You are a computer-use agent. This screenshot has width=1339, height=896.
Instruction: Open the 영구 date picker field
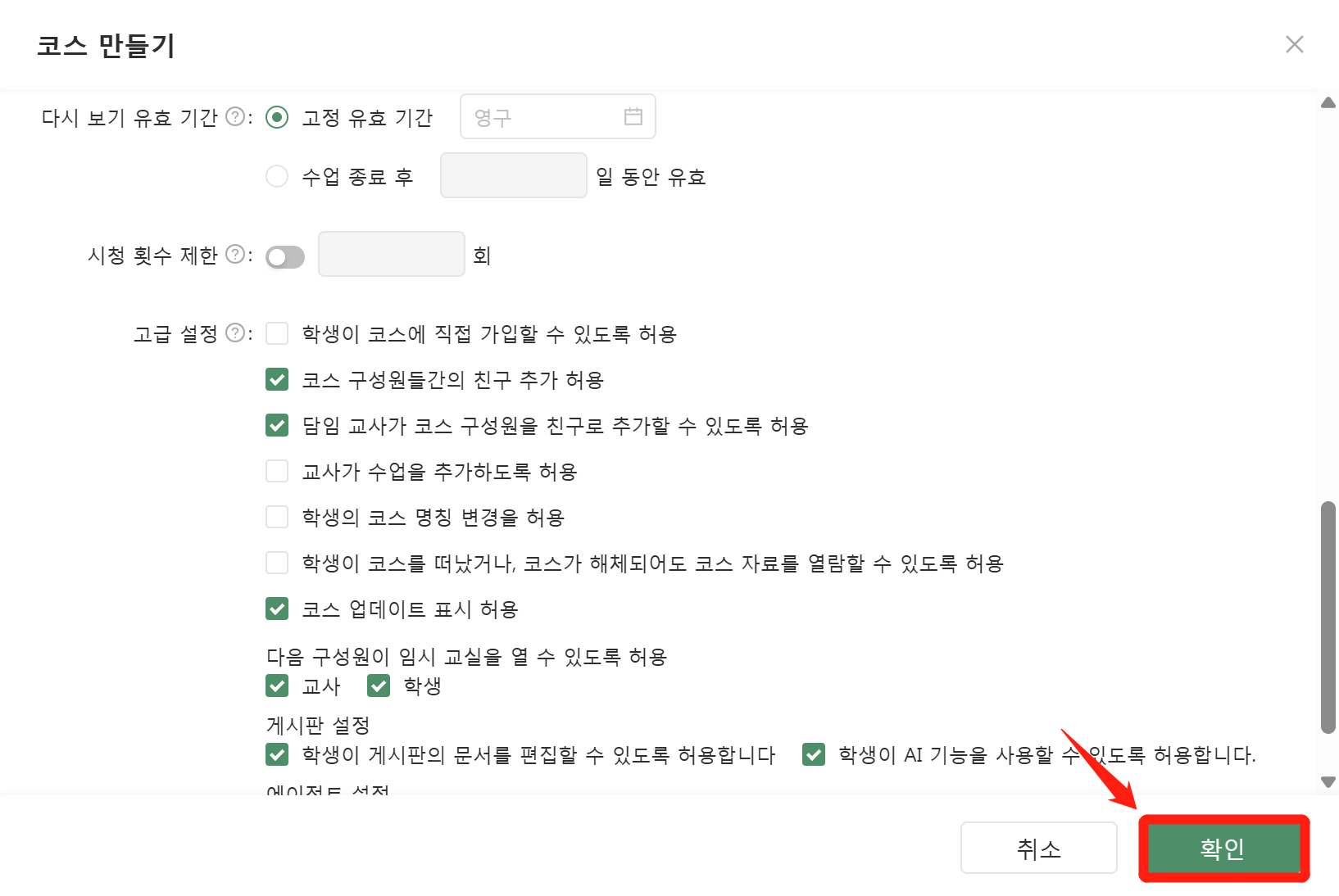[x=557, y=116]
